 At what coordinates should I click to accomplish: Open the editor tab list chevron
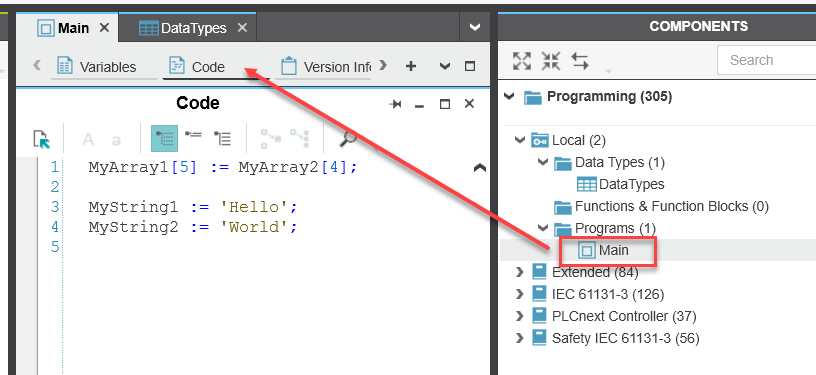[x=474, y=28]
